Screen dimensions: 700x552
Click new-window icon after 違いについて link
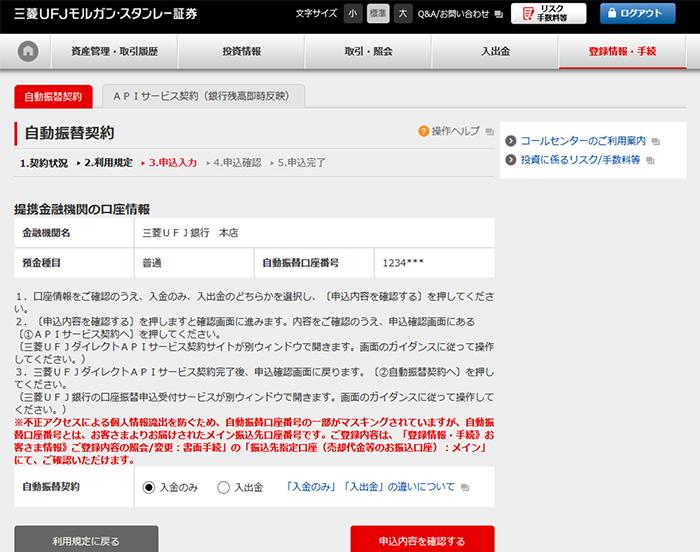463,488
